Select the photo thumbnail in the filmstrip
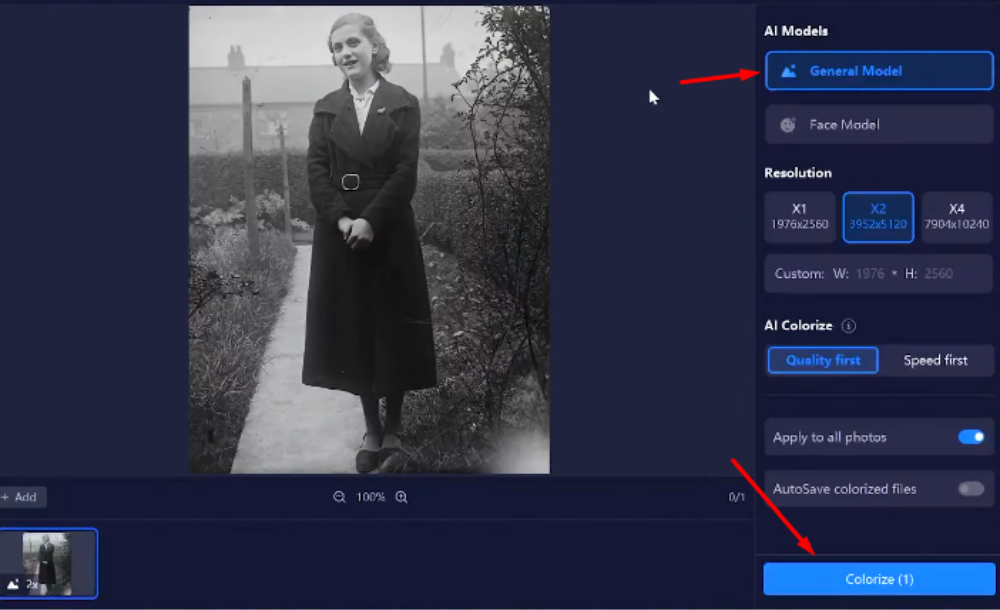The height and width of the screenshot is (610, 1000). click(x=48, y=563)
